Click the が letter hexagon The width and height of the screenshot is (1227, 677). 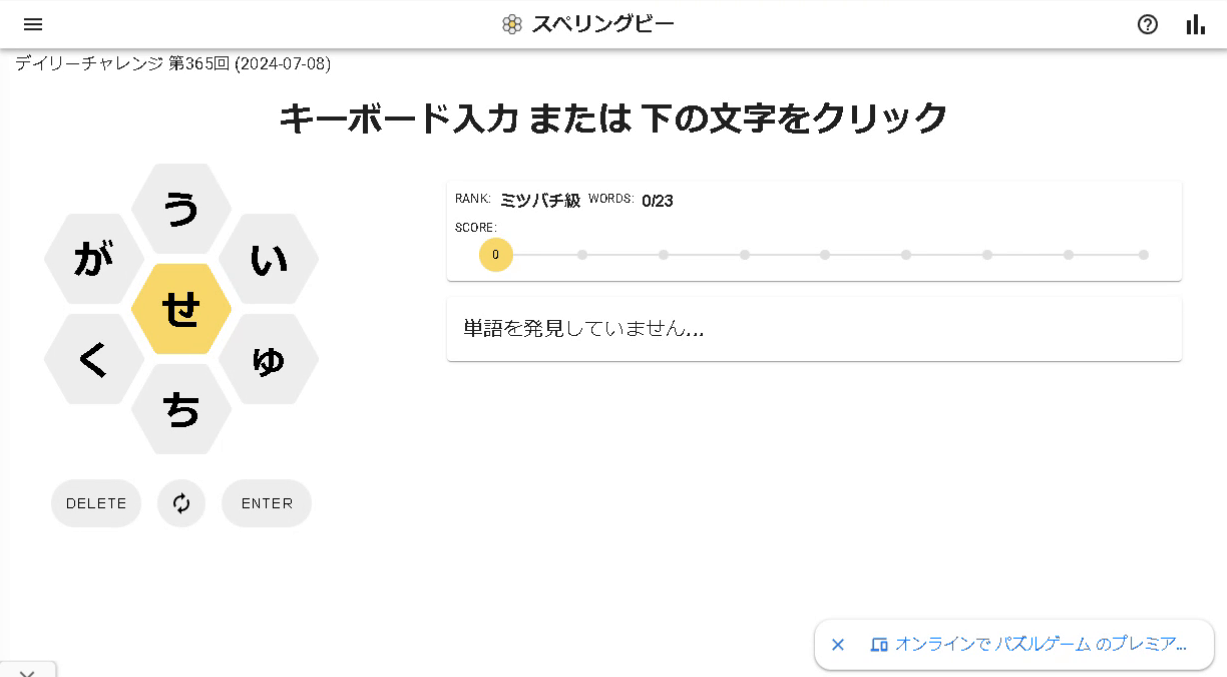point(92,258)
